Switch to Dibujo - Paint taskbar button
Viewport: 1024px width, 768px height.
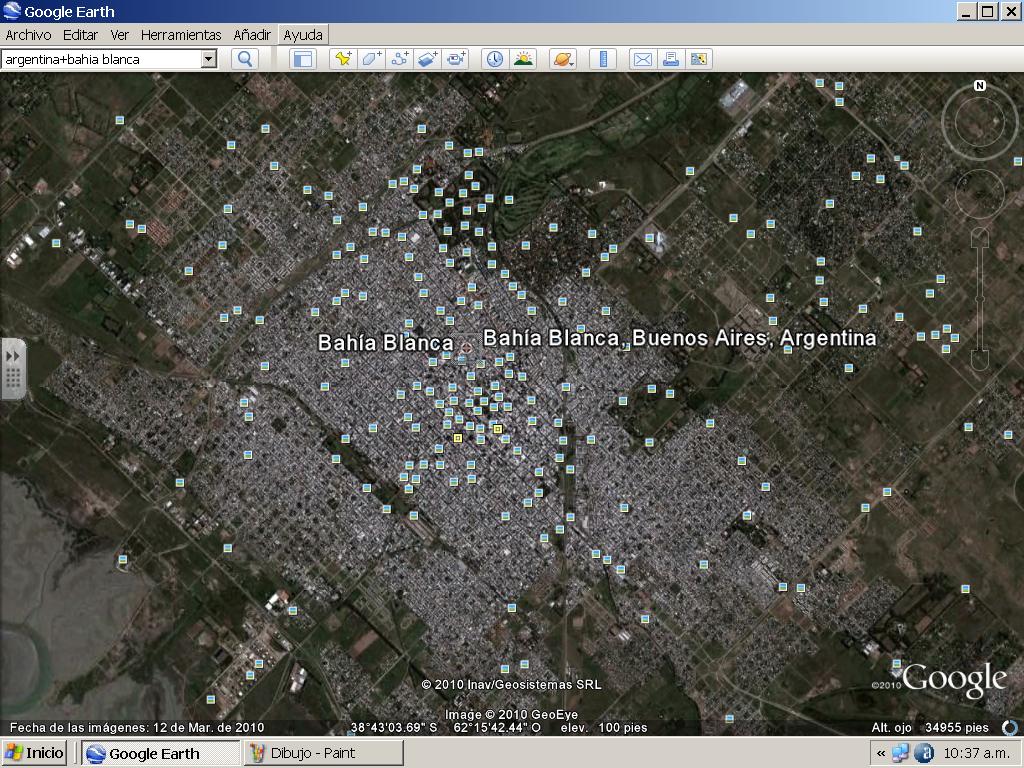tap(324, 754)
